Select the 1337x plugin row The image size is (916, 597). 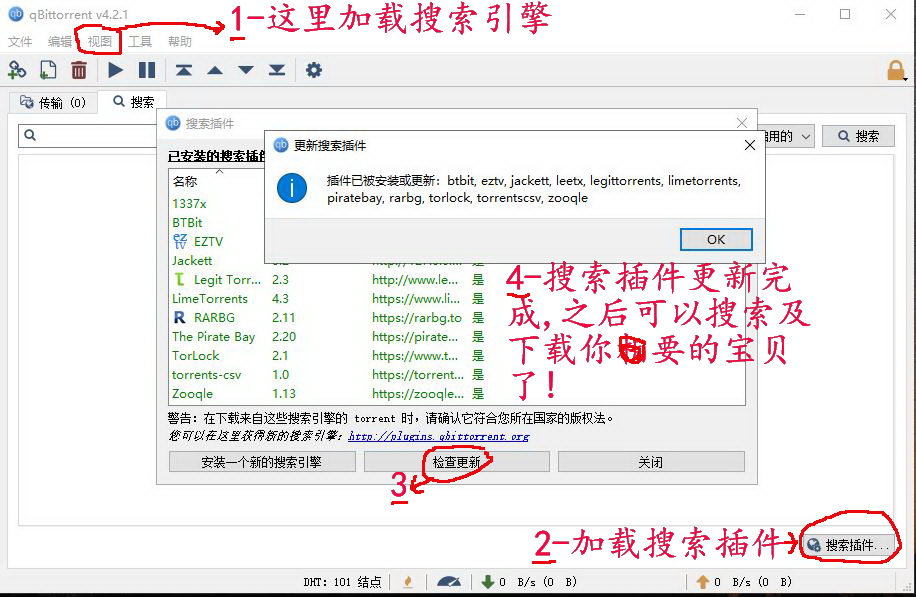pos(189,203)
